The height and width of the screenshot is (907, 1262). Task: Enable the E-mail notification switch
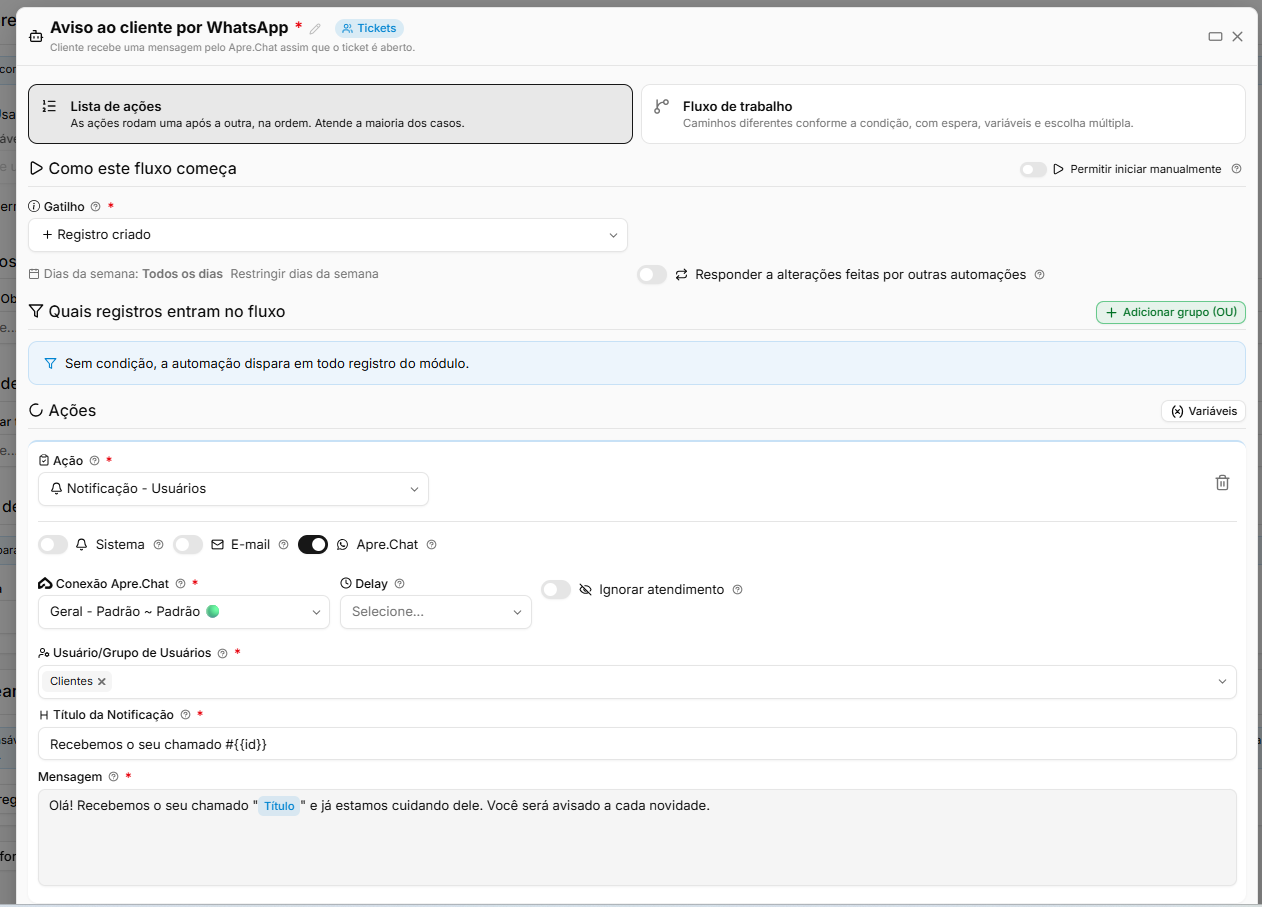pyautogui.click(x=188, y=545)
